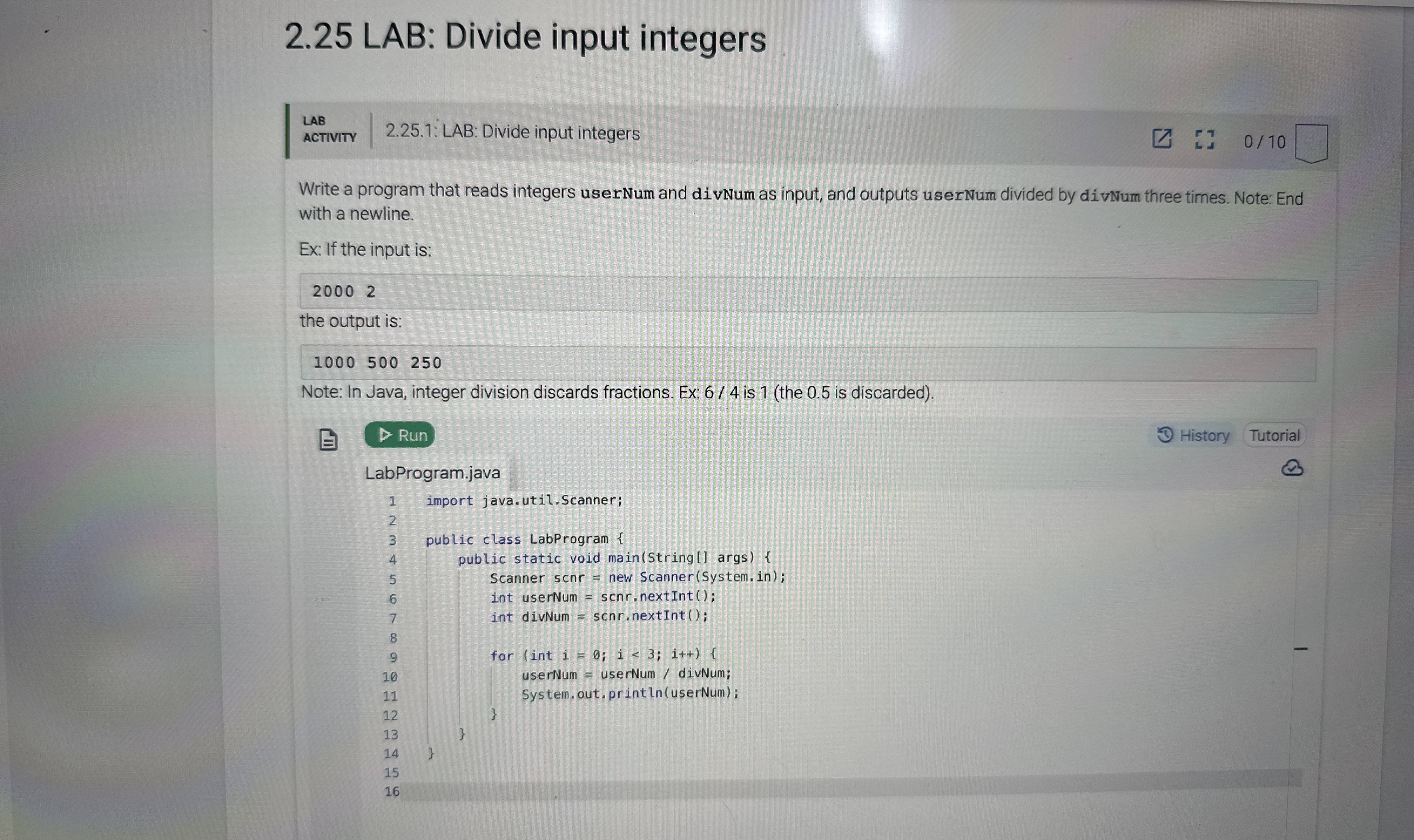Viewport: 1414px width, 840px height.
Task: Click the System.out.println(userNum) line
Action: click(630, 693)
